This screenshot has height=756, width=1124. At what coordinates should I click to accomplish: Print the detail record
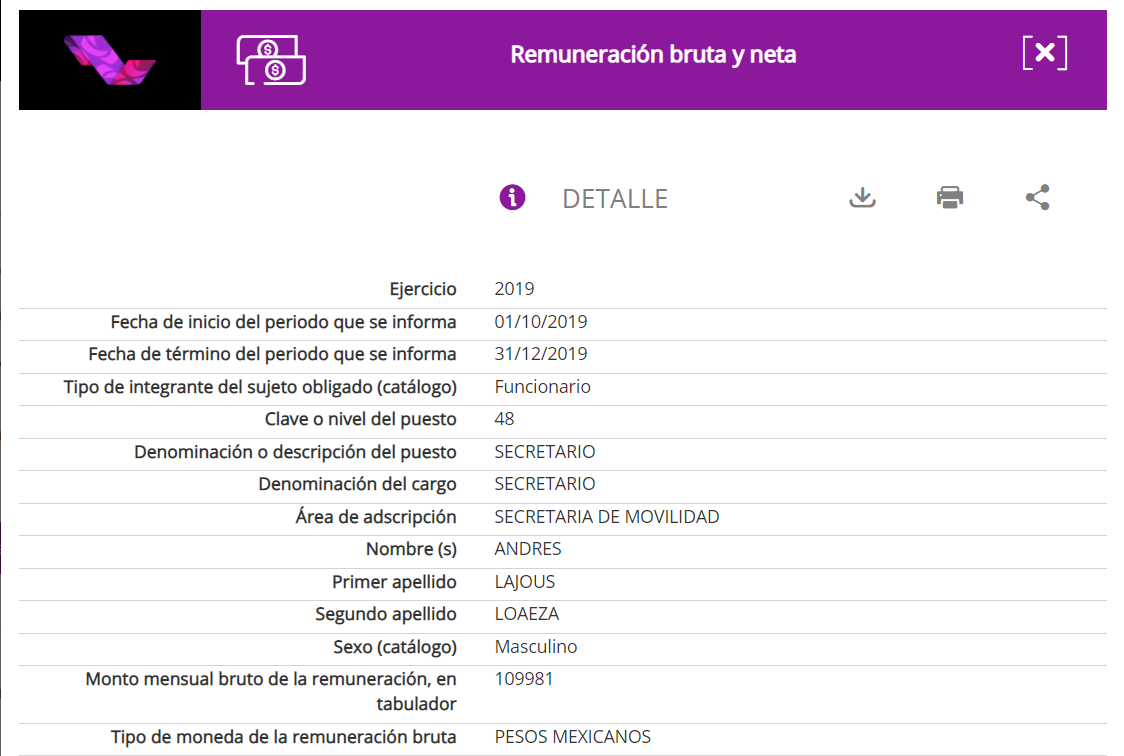950,197
